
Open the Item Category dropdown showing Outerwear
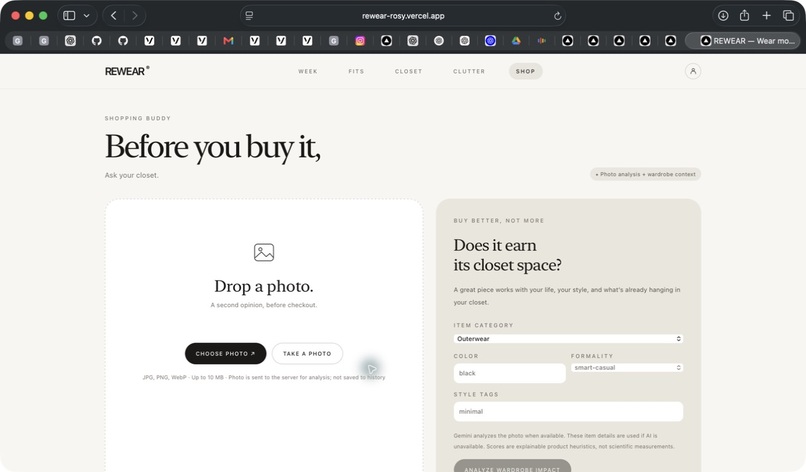point(568,339)
